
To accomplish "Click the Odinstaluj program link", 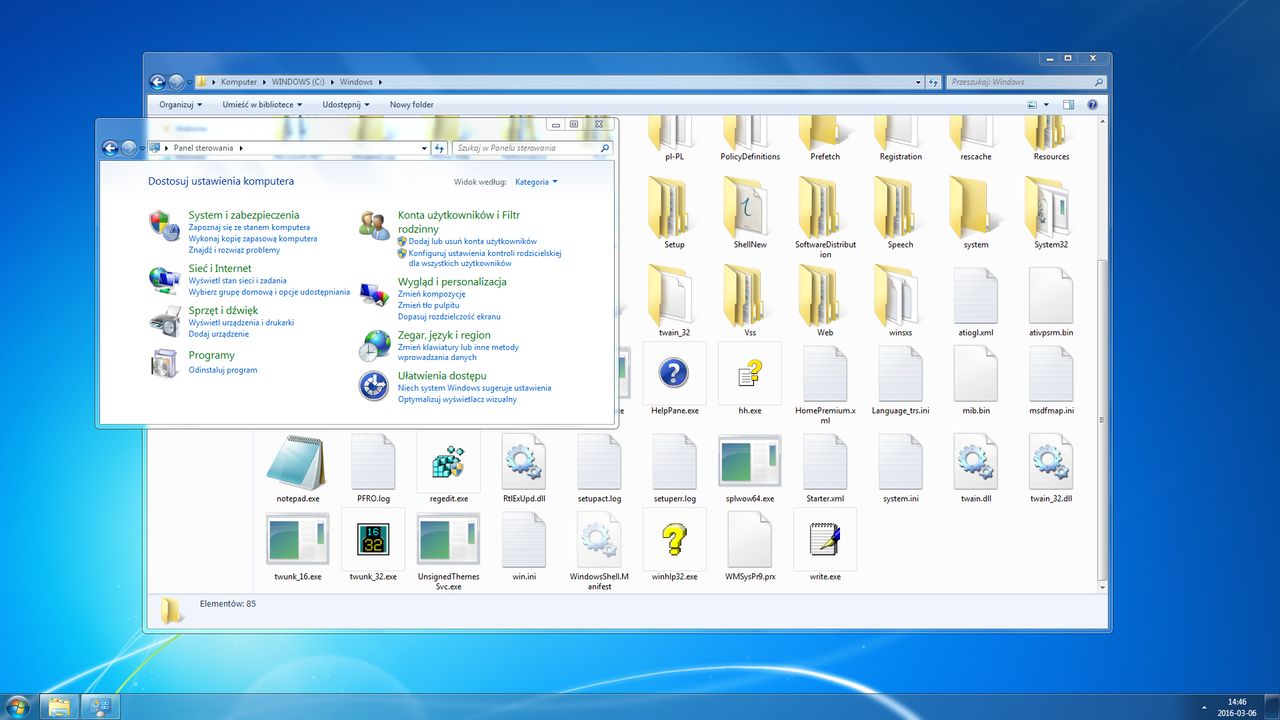I will (223, 370).
